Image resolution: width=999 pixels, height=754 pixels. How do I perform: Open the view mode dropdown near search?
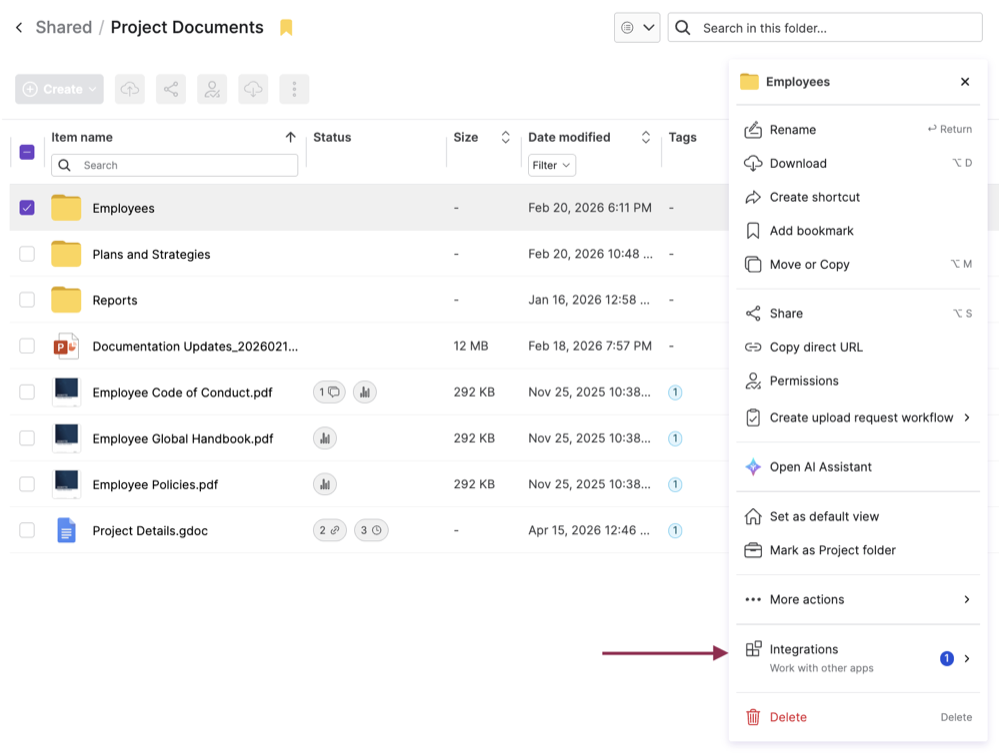(x=636, y=27)
